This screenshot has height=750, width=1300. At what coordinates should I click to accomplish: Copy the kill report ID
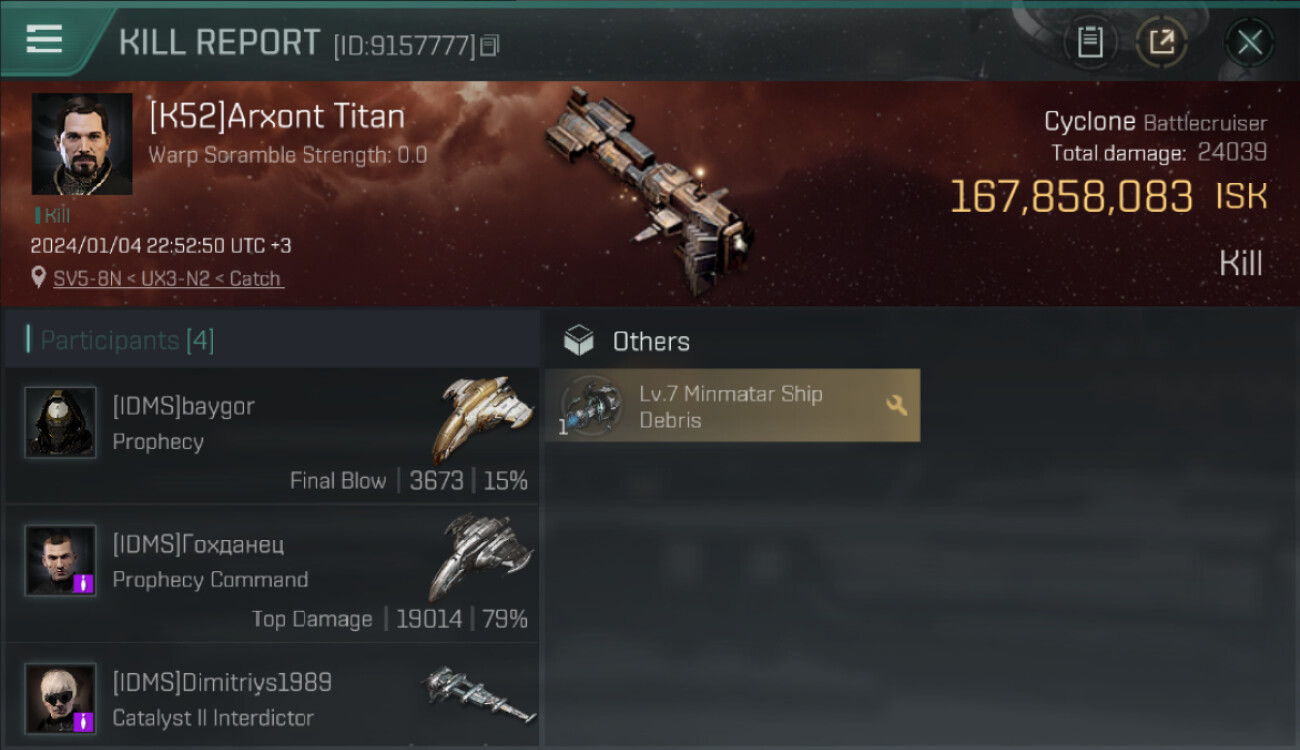point(489,46)
